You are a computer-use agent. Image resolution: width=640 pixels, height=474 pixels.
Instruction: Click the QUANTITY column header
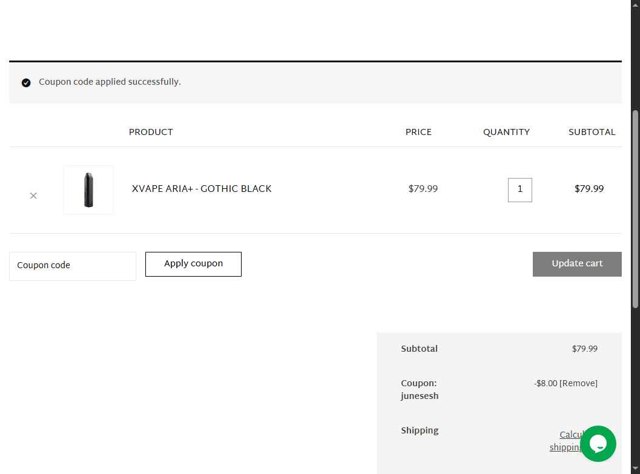tap(506, 132)
